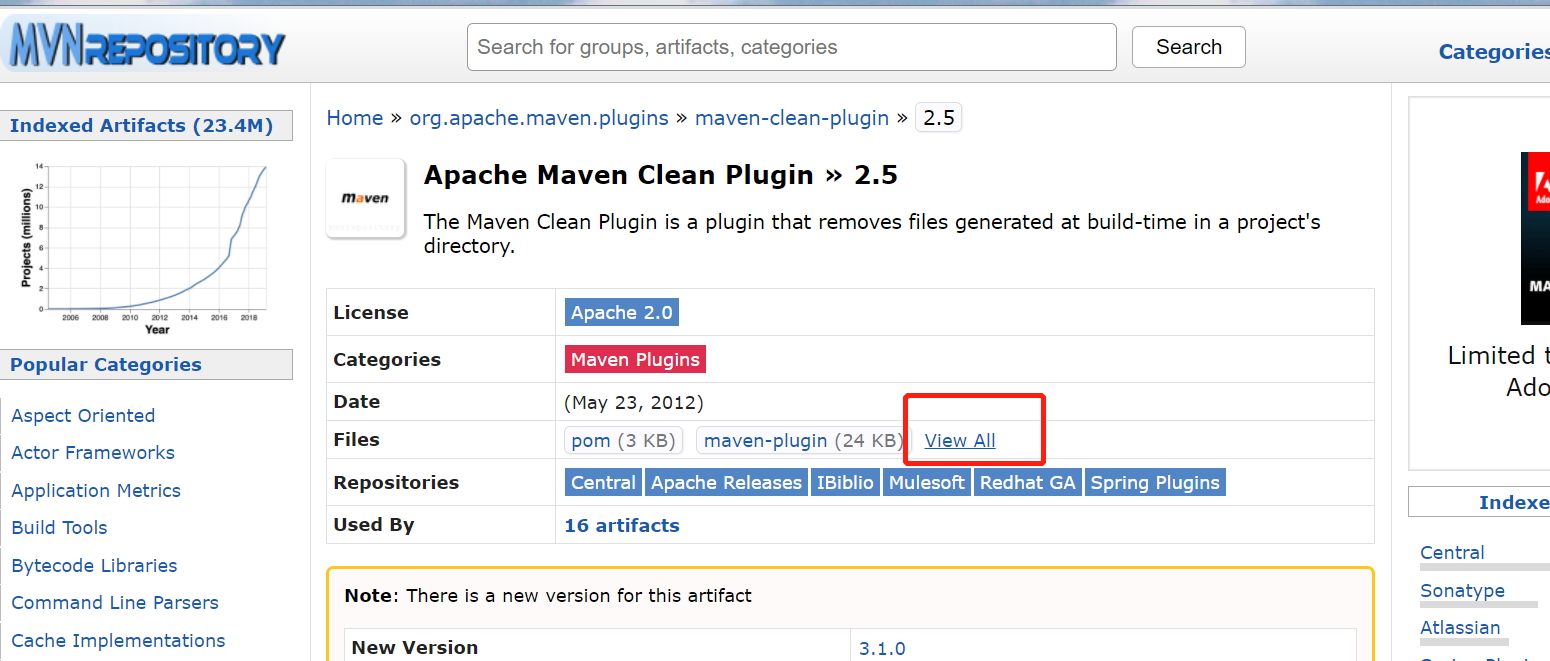Viewport: 1550px width, 661px height.
Task: Open Aspect Oriented category
Action: click(83, 416)
